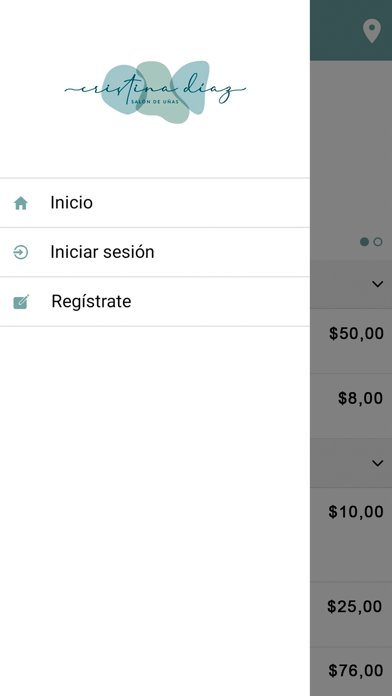Viewport: 392px width, 696px height.
Task: Click the dark green header bar
Action: pyautogui.click(x=351, y=30)
